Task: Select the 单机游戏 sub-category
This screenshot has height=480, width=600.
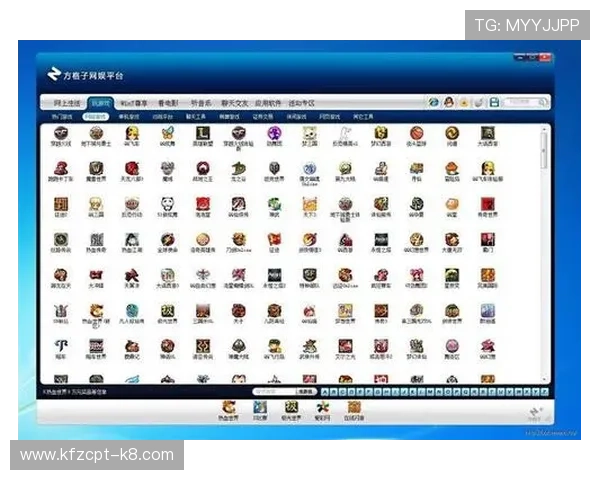Action: pyautogui.click(x=130, y=117)
